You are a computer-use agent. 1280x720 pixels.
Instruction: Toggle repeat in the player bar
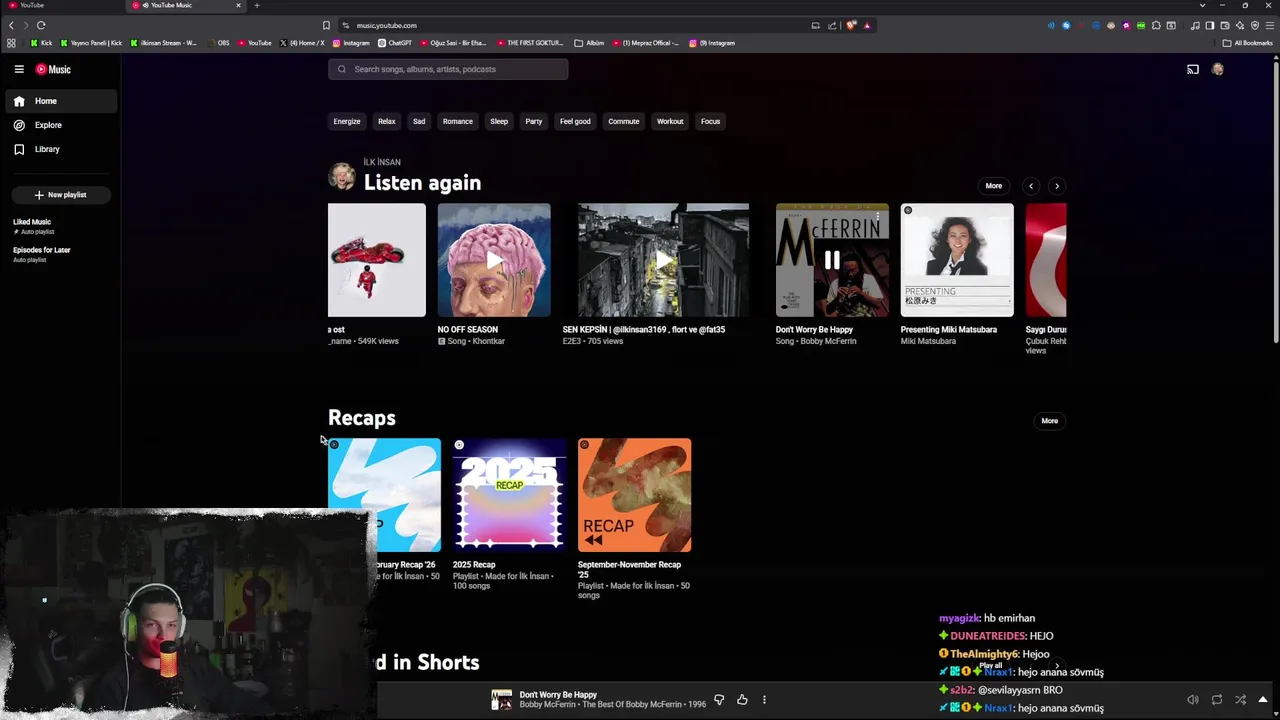point(1217,700)
